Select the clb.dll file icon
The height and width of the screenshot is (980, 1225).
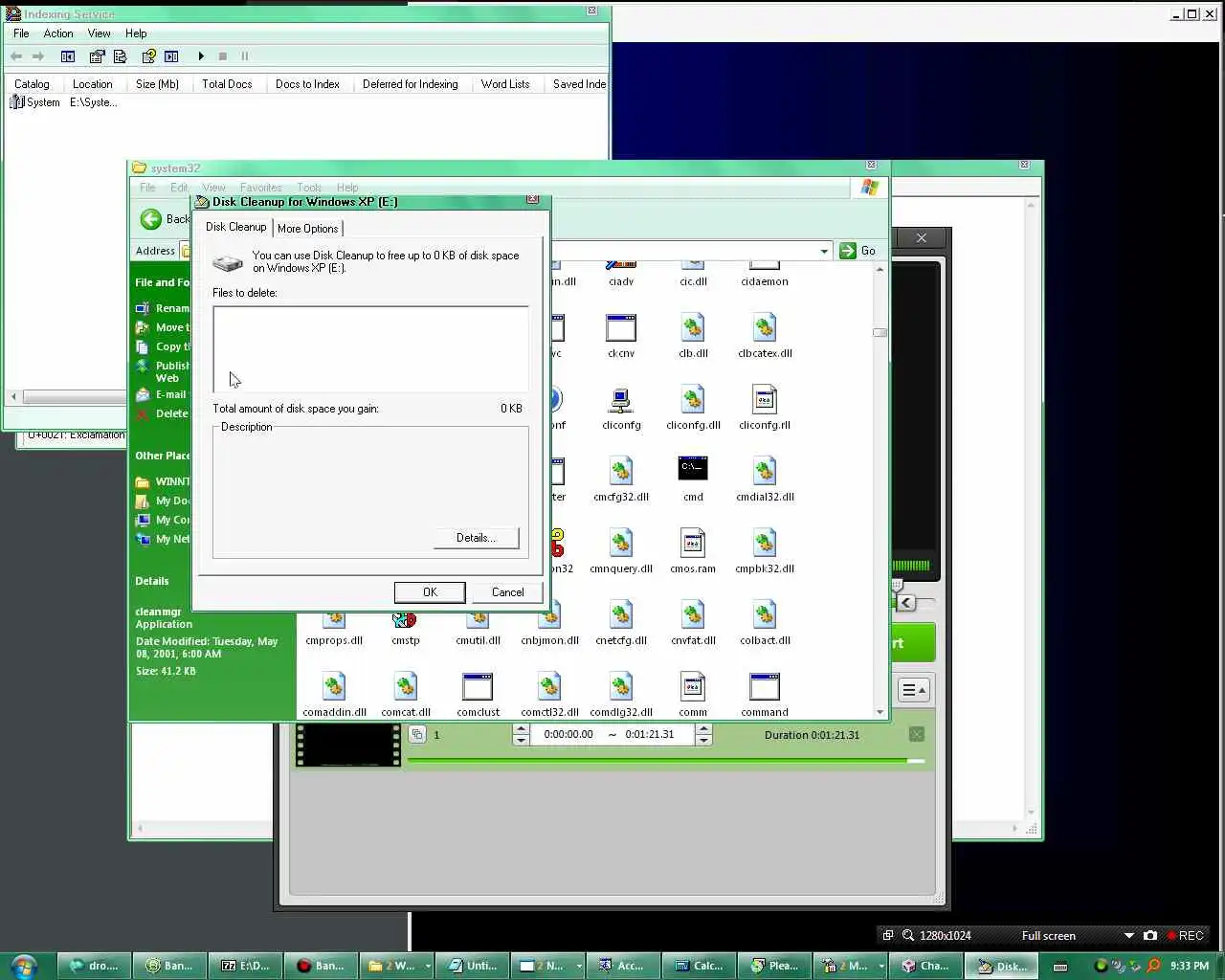coord(693,328)
